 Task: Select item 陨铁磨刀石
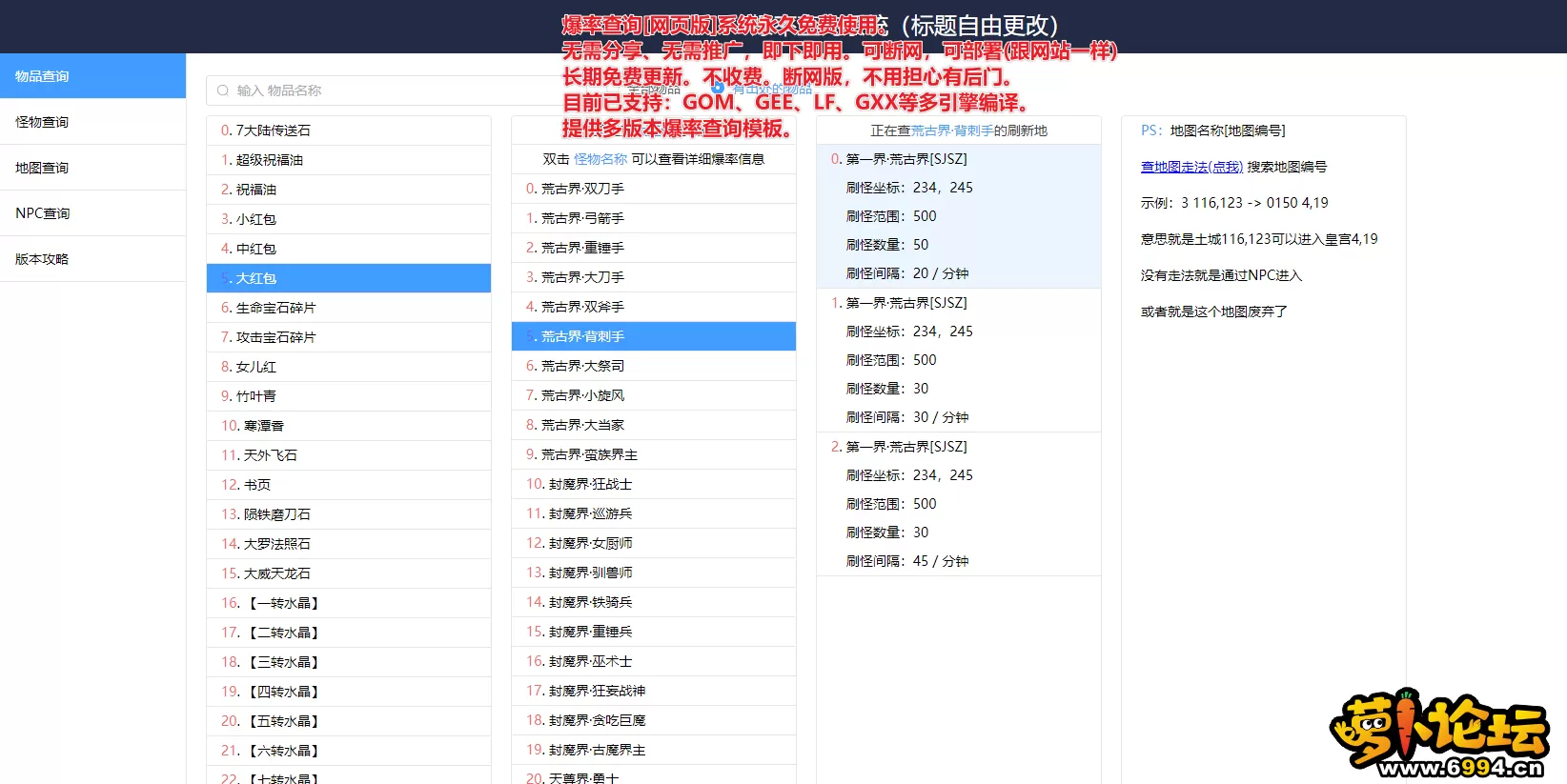(349, 514)
